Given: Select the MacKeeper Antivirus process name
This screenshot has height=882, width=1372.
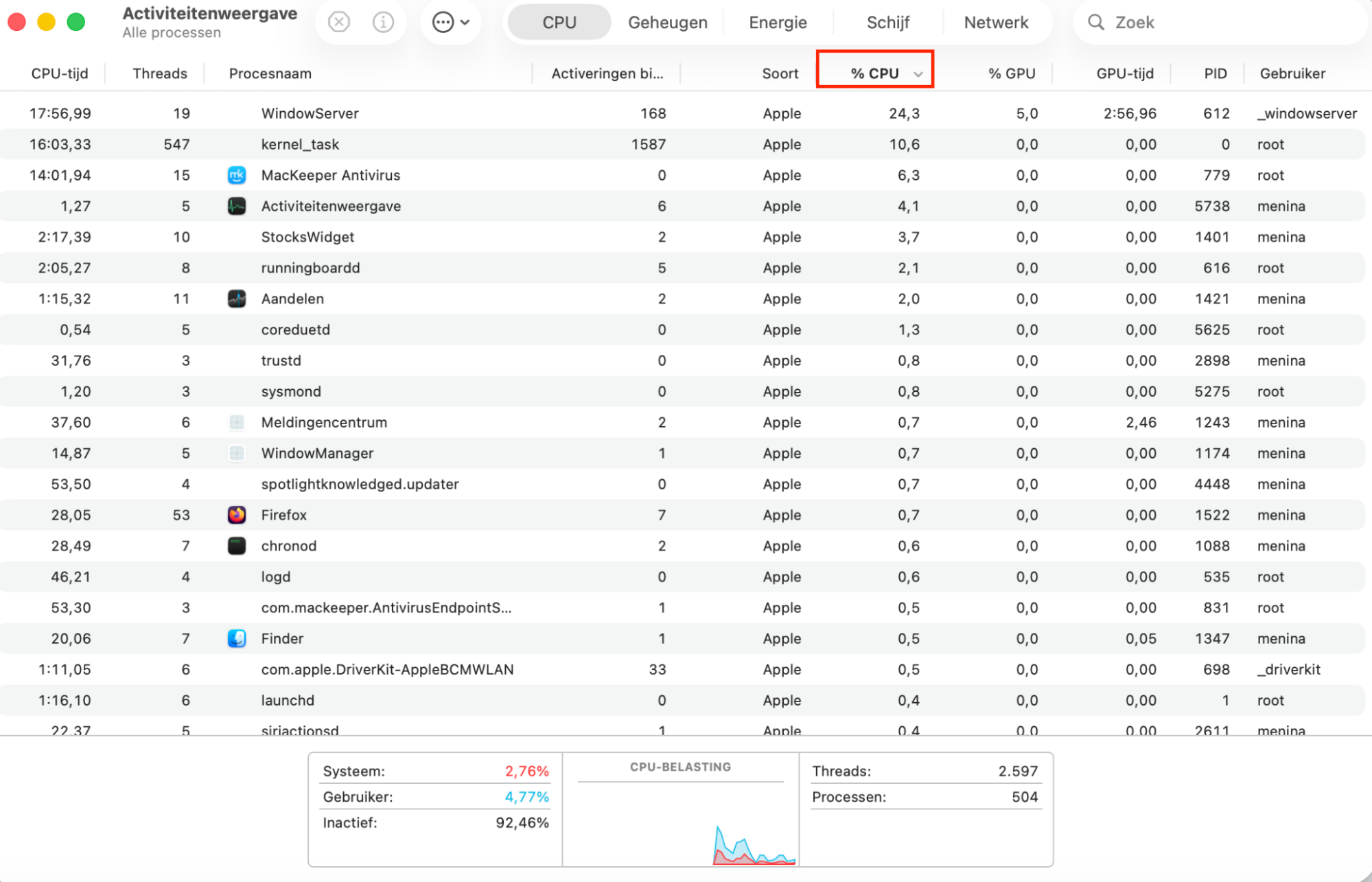Looking at the screenshot, I should (x=331, y=175).
